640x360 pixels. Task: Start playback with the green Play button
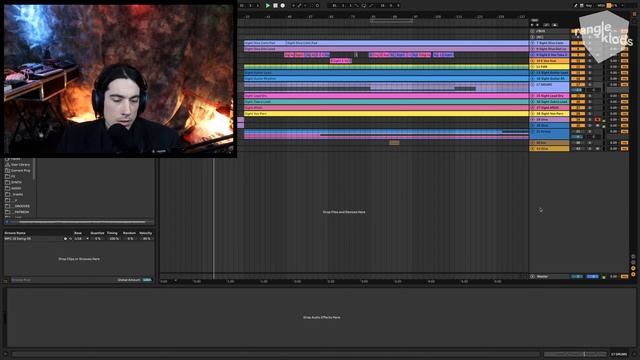click(268, 6)
